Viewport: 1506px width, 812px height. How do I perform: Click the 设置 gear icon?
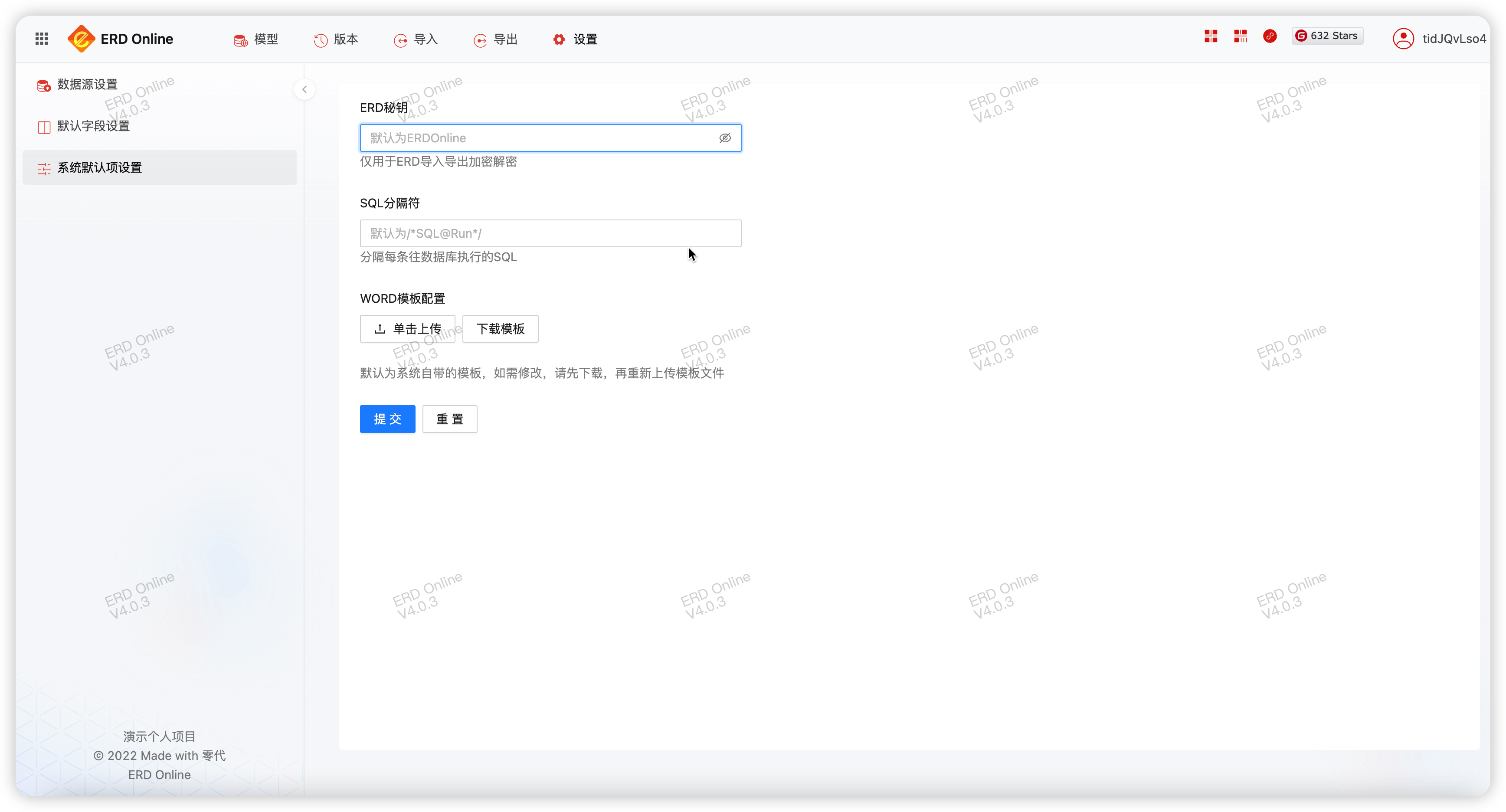[560, 39]
